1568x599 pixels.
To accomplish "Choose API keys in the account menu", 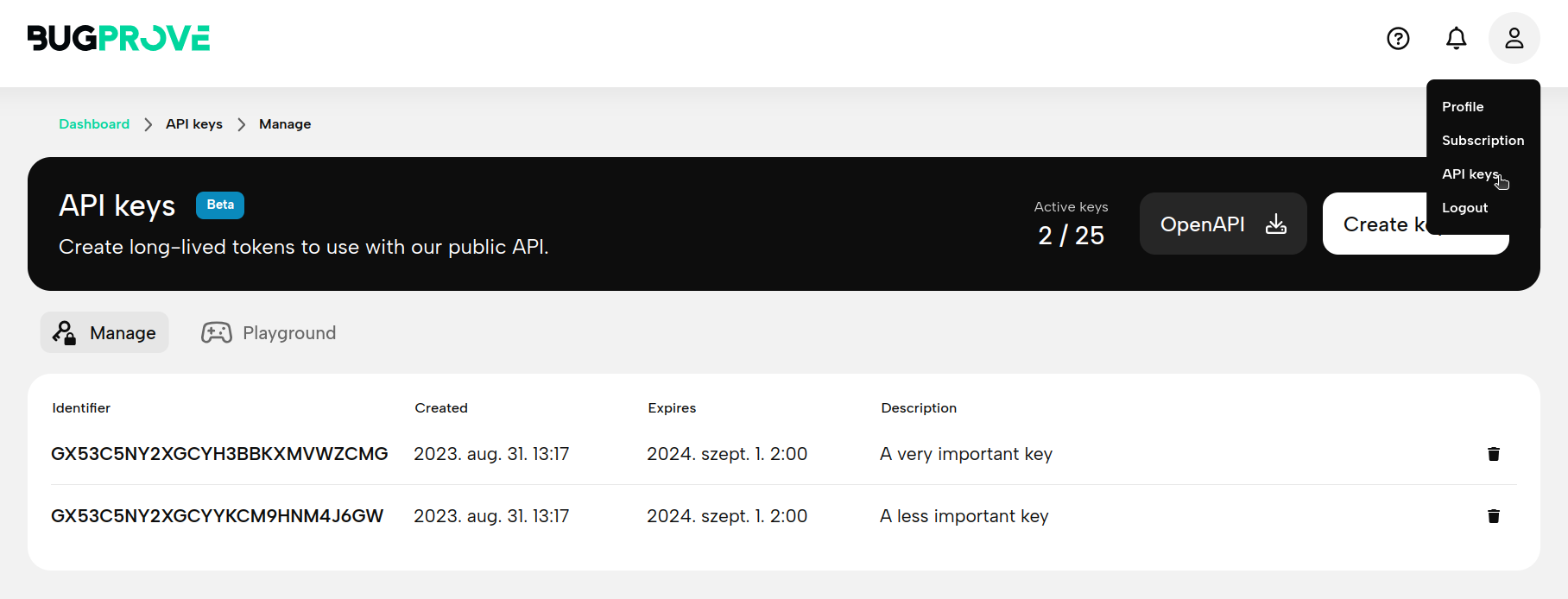I will point(1470,174).
